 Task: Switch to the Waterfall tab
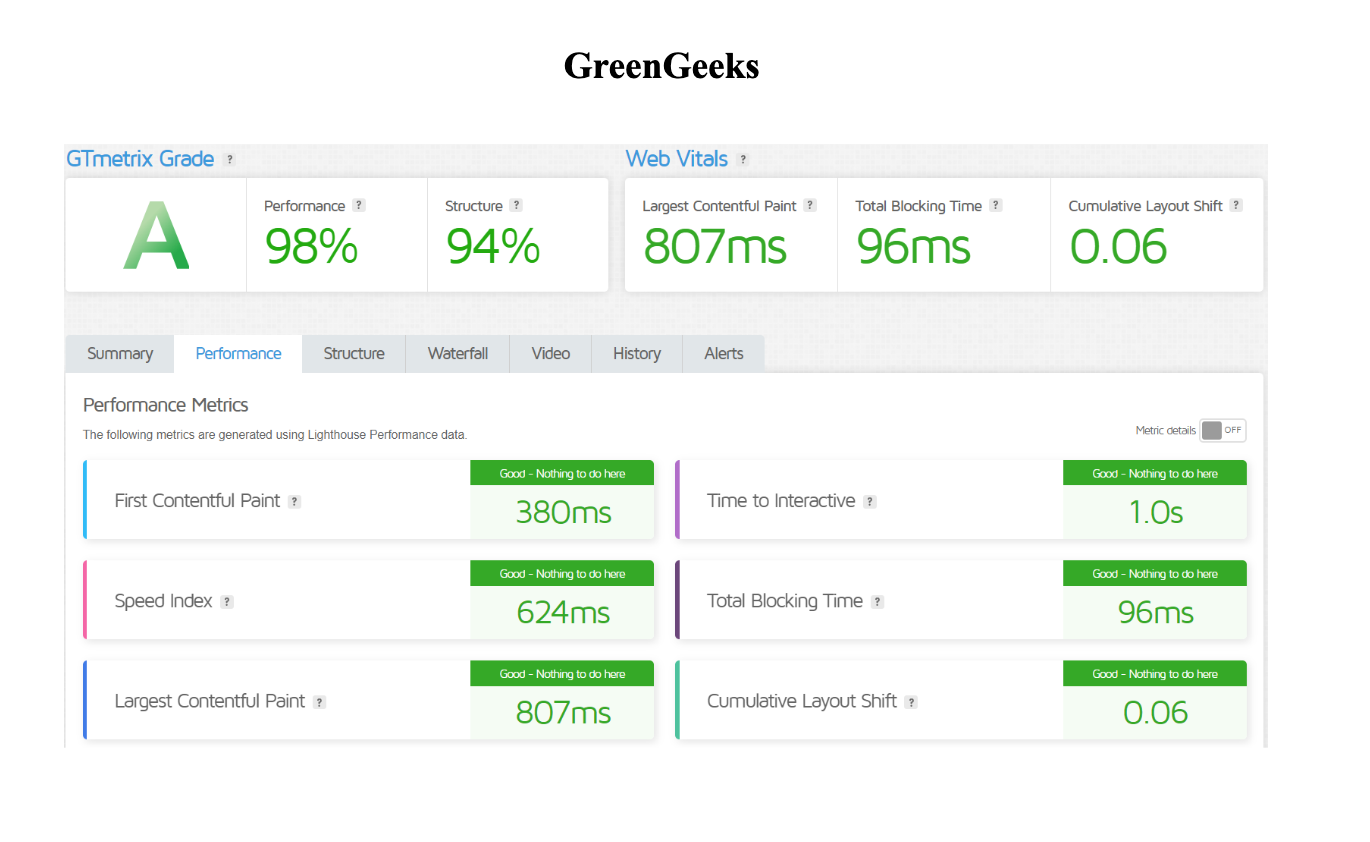coord(457,353)
